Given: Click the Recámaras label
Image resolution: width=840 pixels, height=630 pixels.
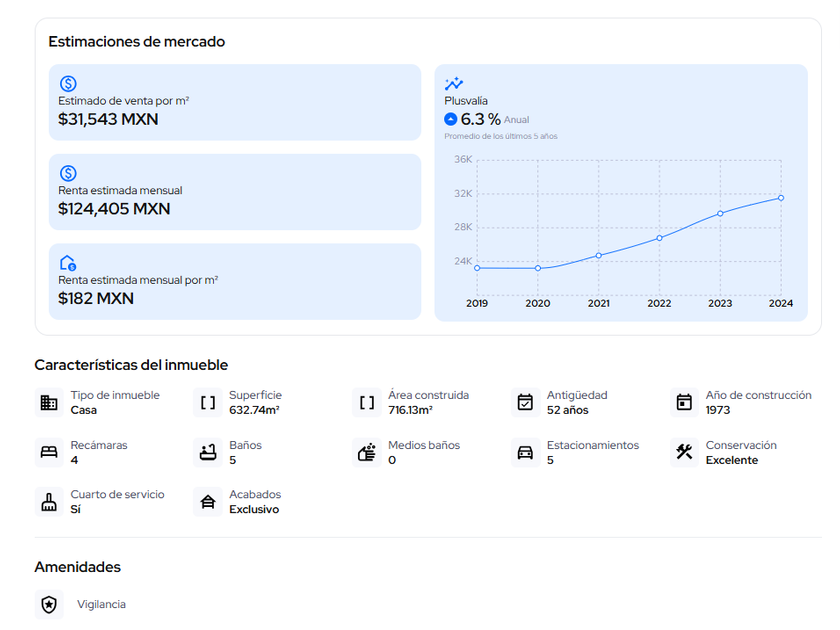Looking at the screenshot, I should 99,445.
